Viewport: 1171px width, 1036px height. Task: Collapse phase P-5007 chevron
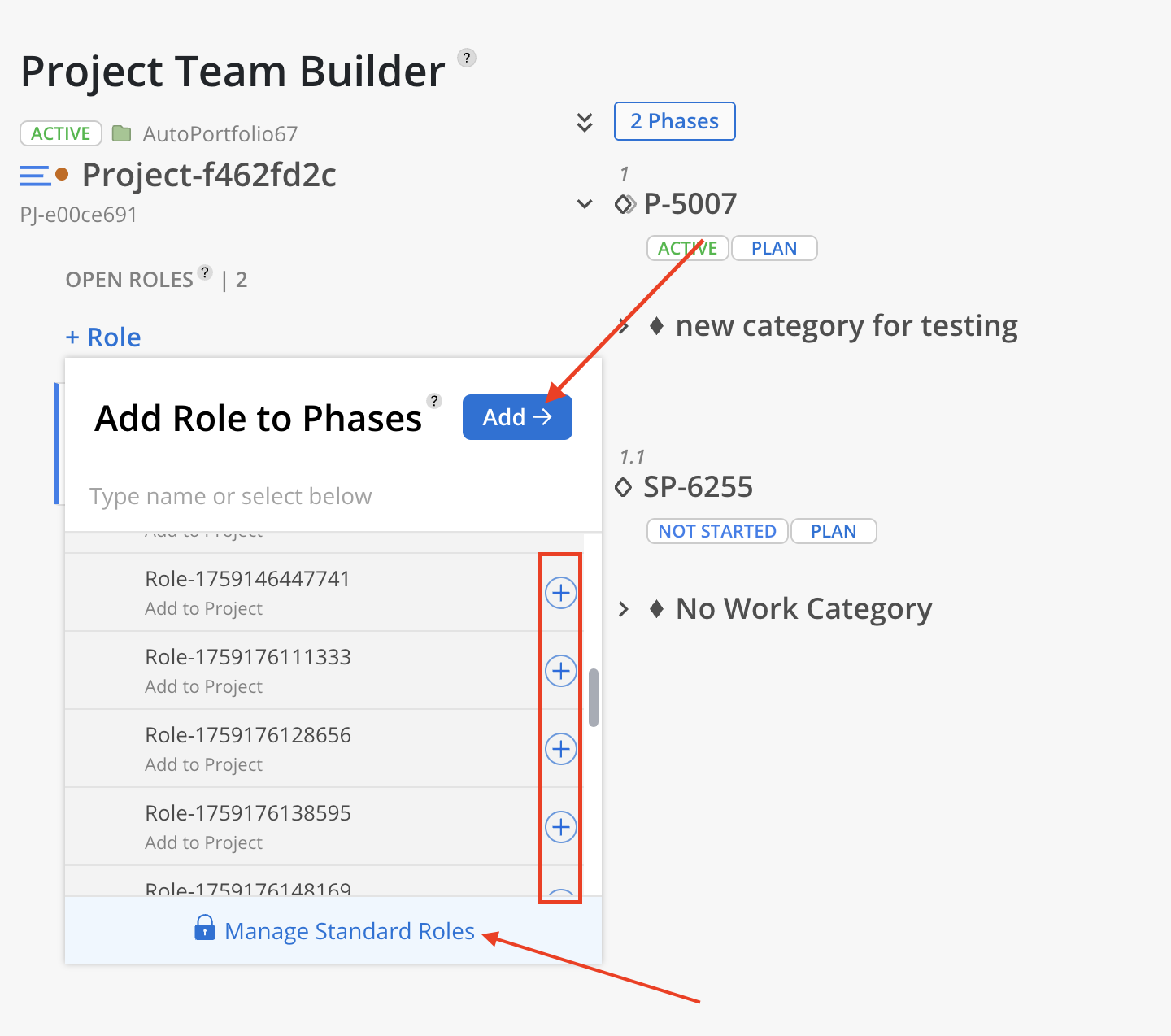coord(585,204)
